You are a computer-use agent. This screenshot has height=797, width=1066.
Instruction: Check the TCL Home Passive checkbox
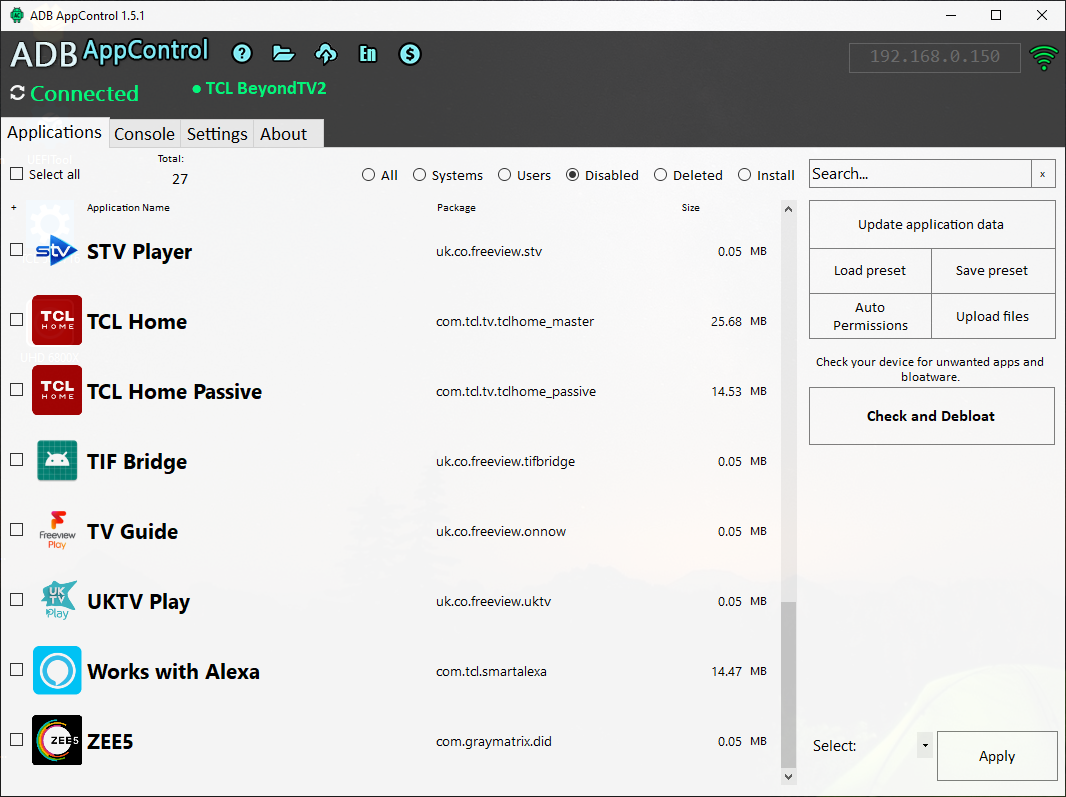click(x=17, y=390)
